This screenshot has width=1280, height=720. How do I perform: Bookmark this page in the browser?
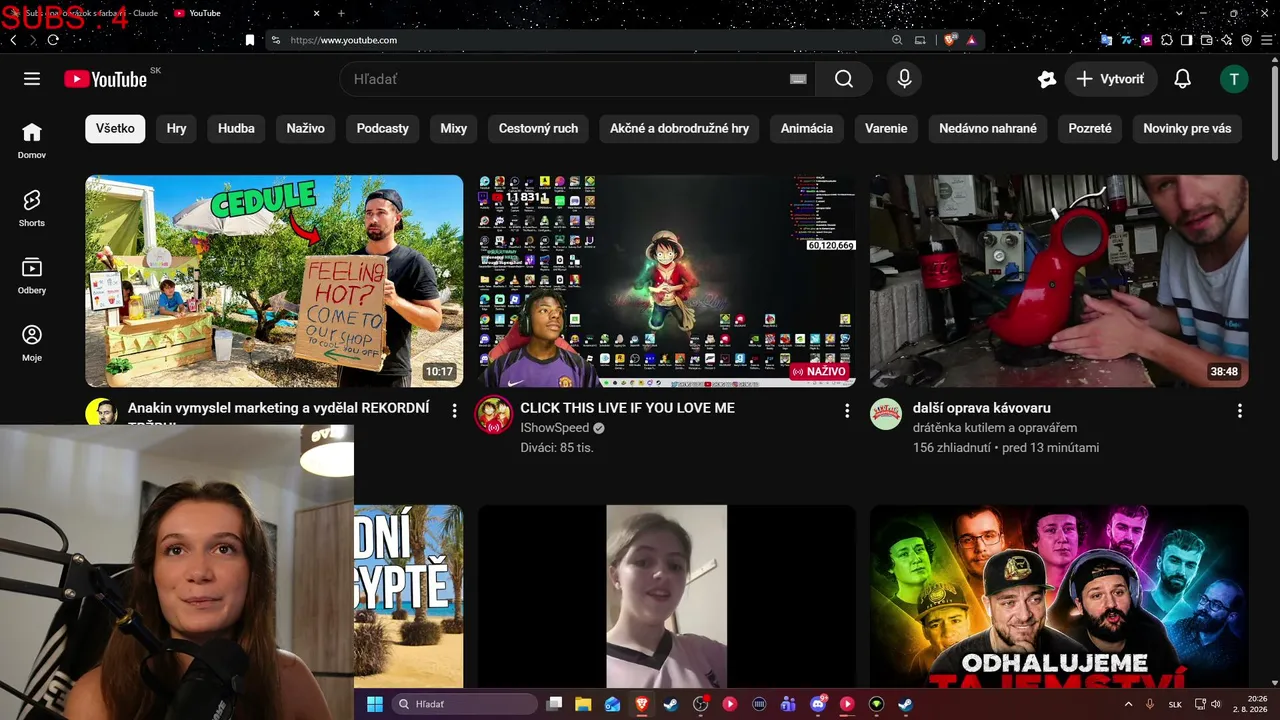[x=250, y=40]
